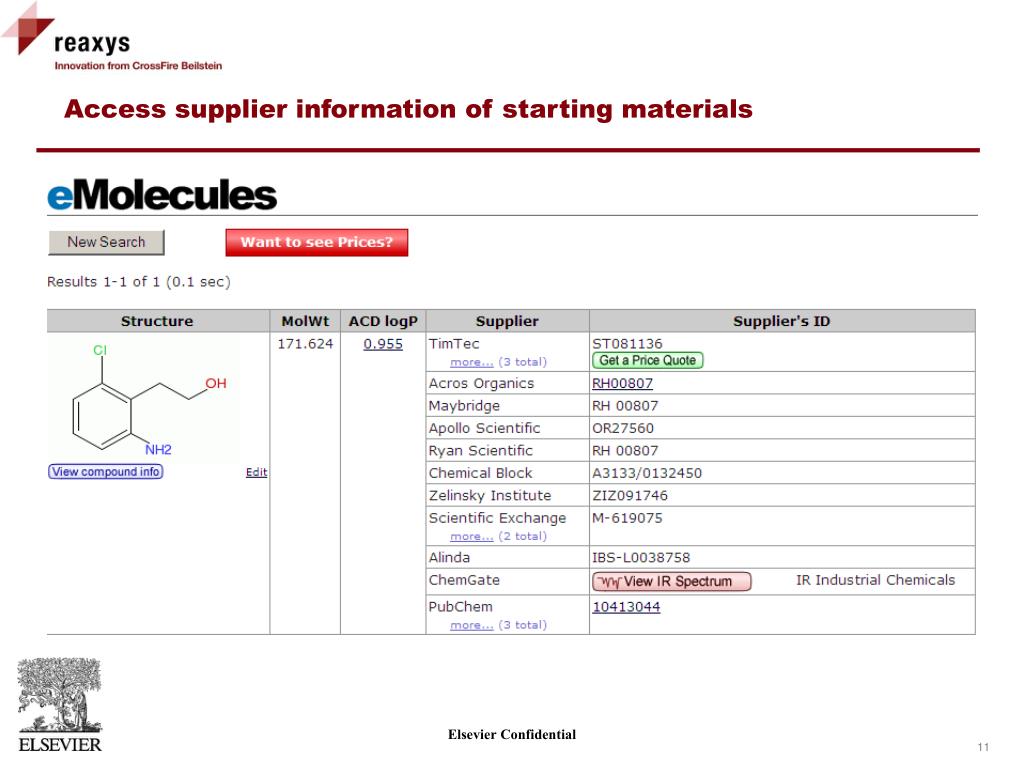Viewport: 1024px width, 768px height.
Task: Click the eMolecules logo
Action: pos(162,195)
